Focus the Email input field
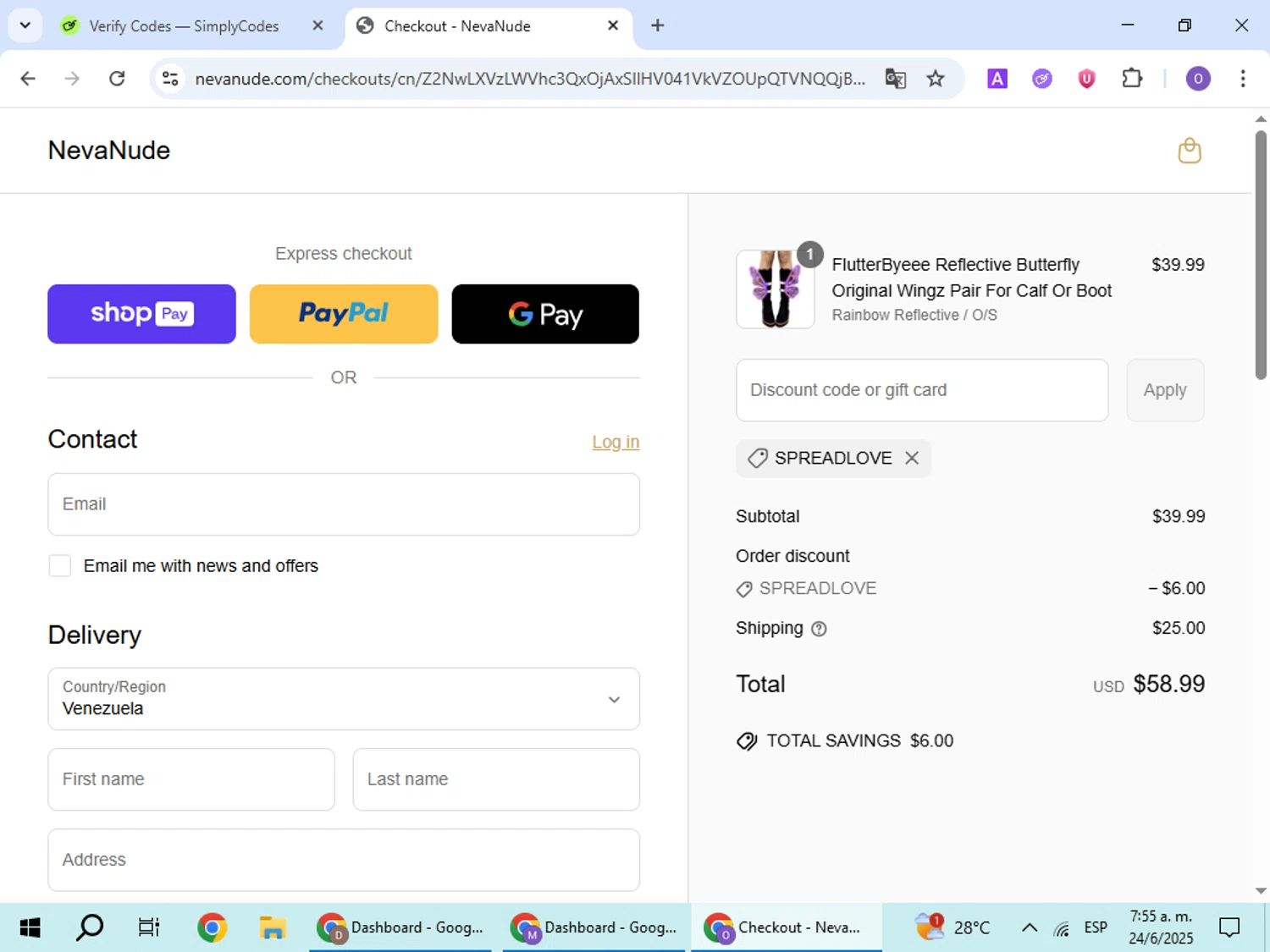 coord(344,504)
